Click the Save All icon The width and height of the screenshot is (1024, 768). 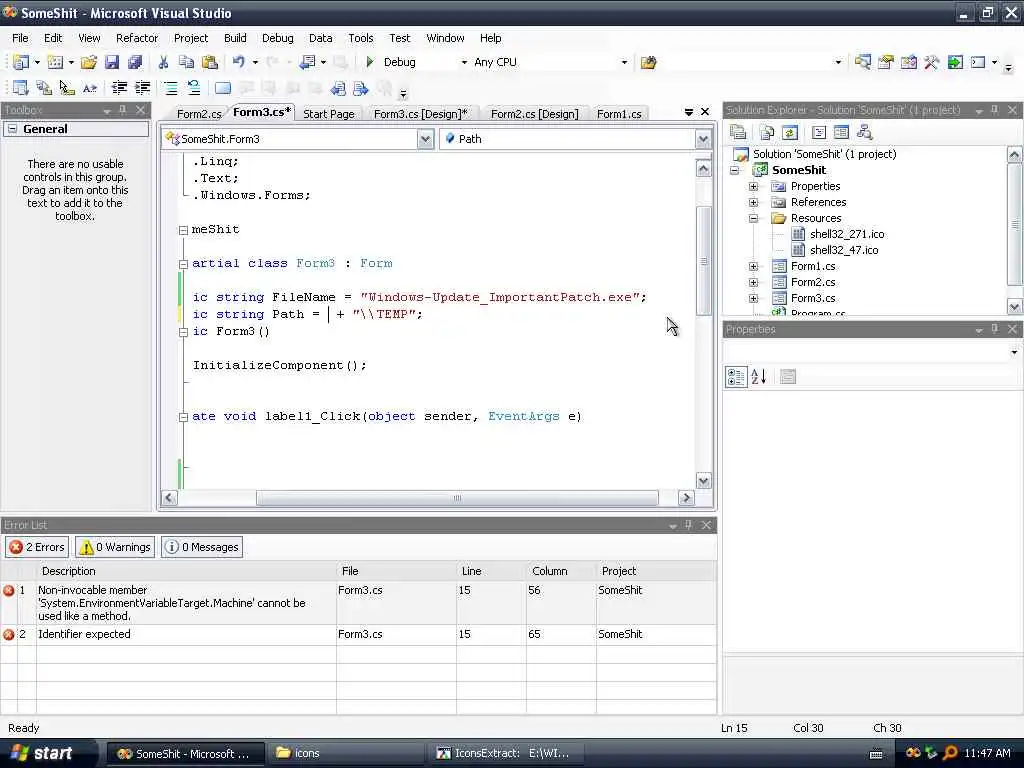click(135, 62)
